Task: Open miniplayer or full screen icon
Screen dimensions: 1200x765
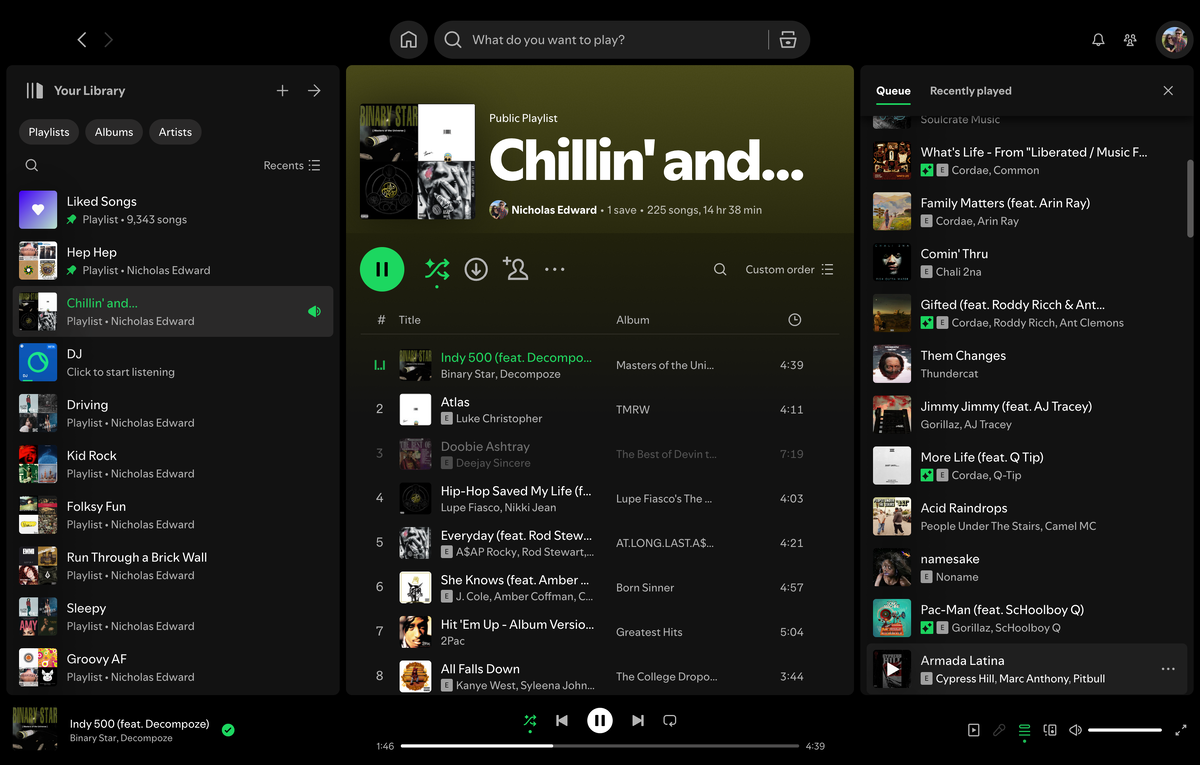Action: pyautogui.click(x=1181, y=730)
